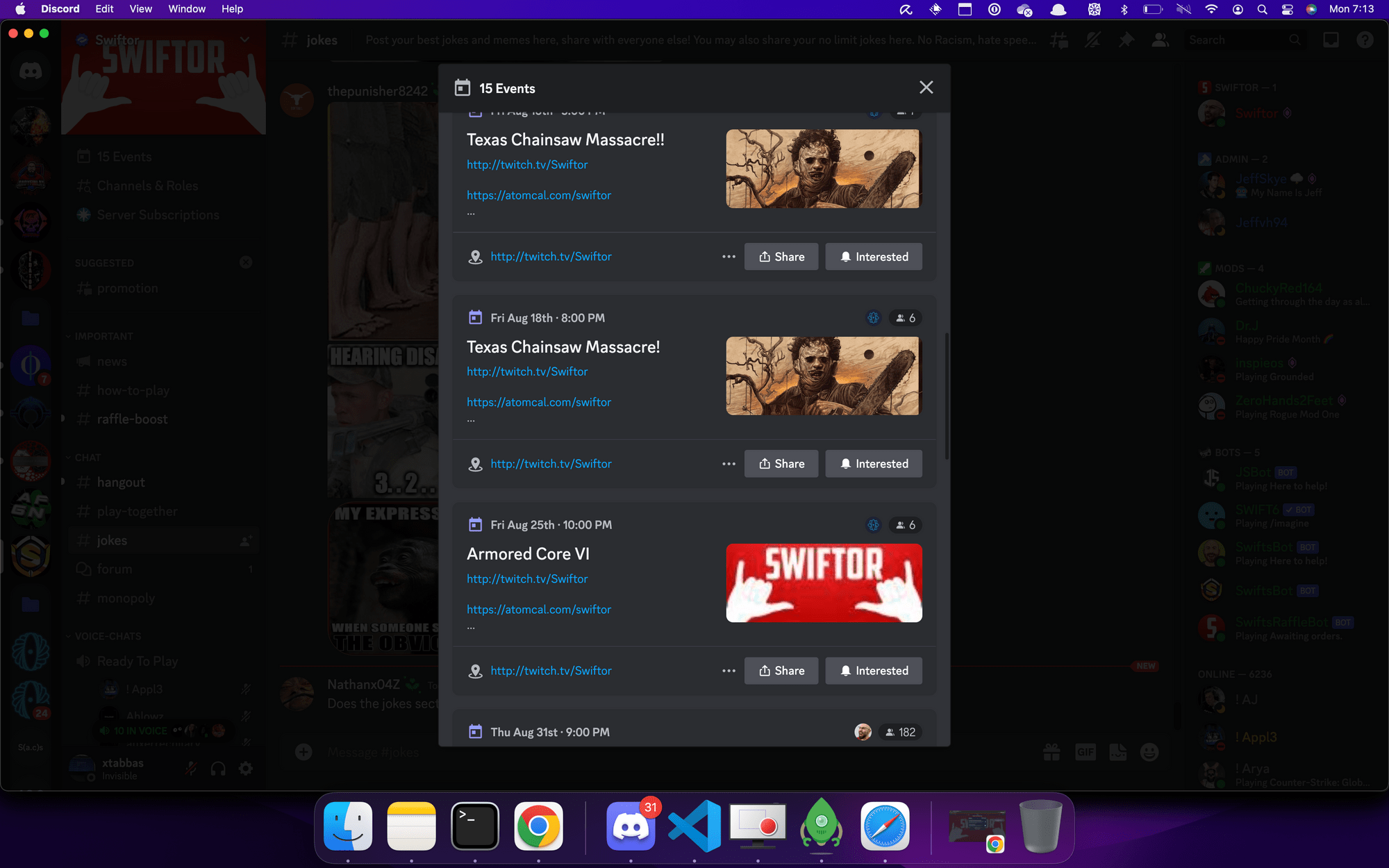The height and width of the screenshot is (868, 1389).
Task: Open twitch location link of Aug 18th event
Action: click(551, 464)
